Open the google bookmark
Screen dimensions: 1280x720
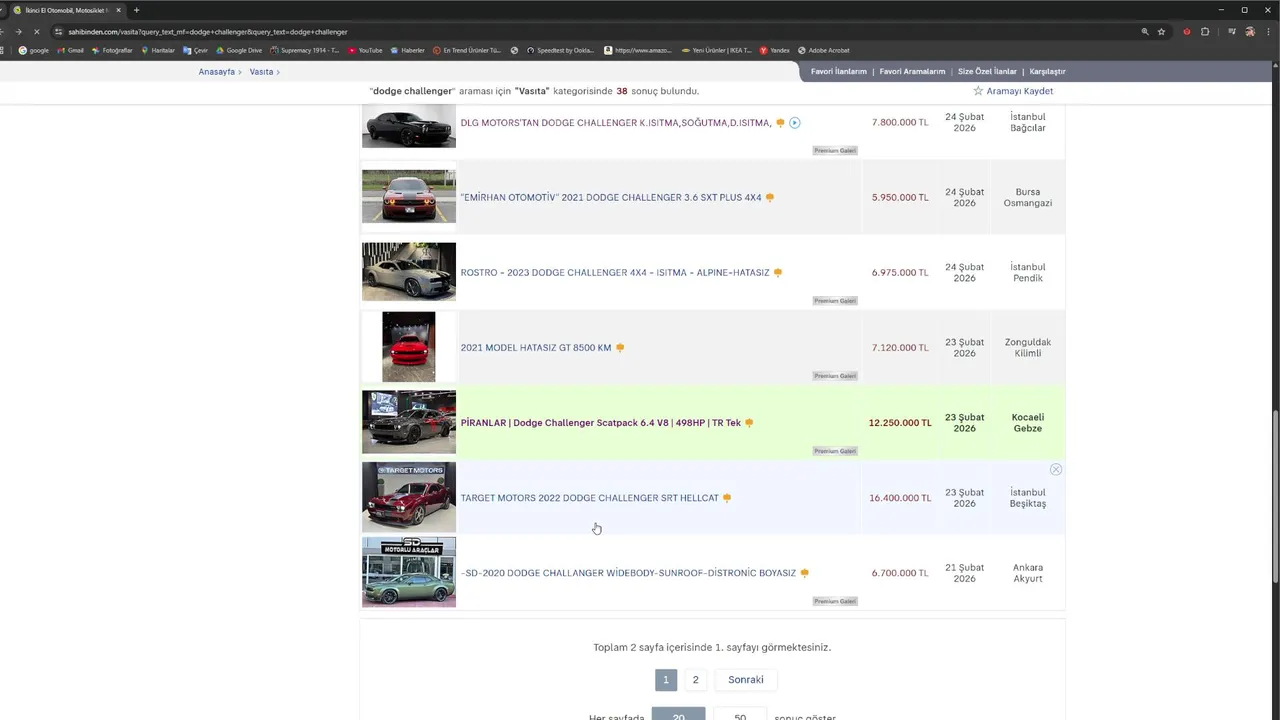tap(34, 50)
